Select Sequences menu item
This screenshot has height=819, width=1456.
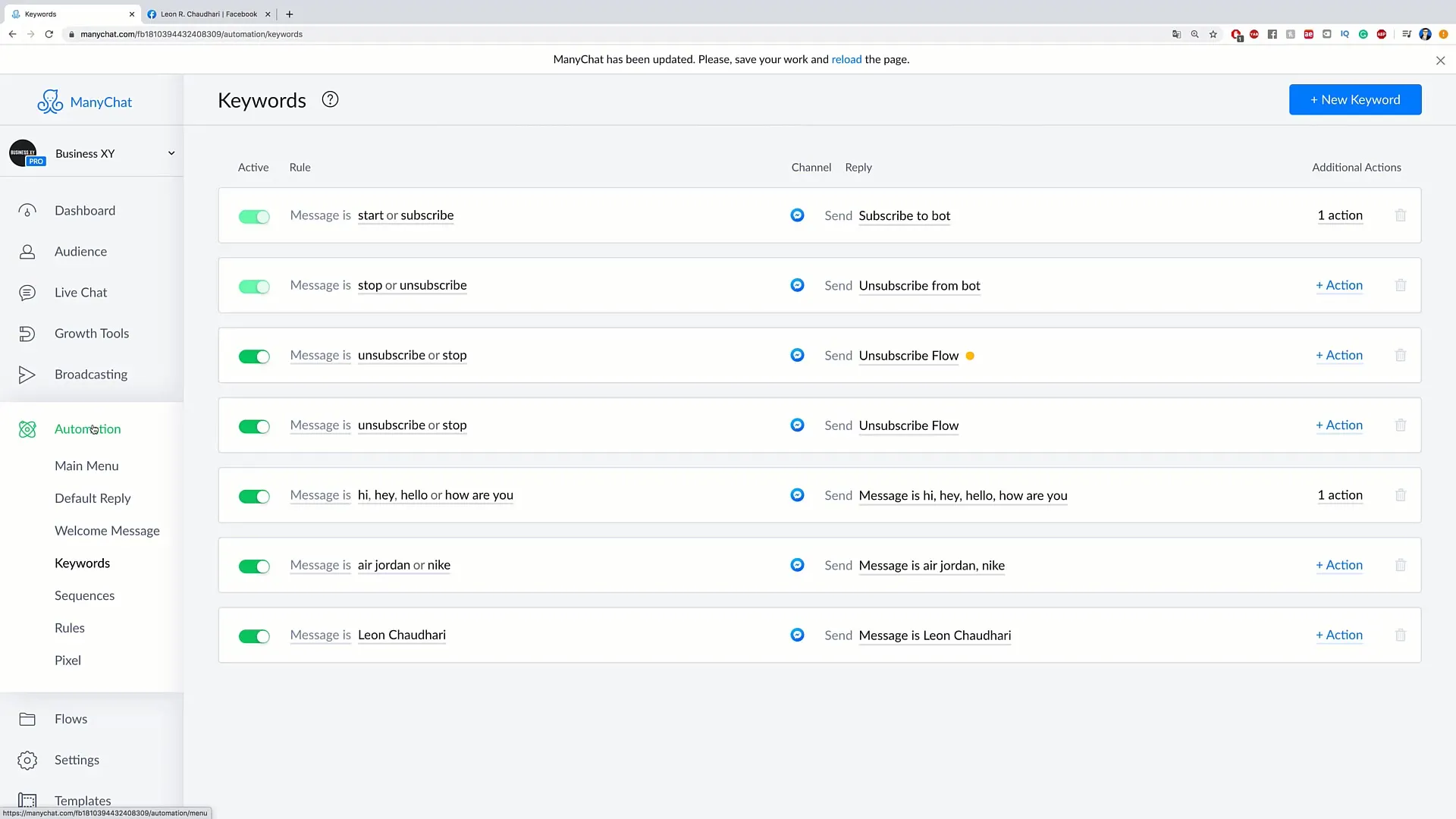pos(84,595)
